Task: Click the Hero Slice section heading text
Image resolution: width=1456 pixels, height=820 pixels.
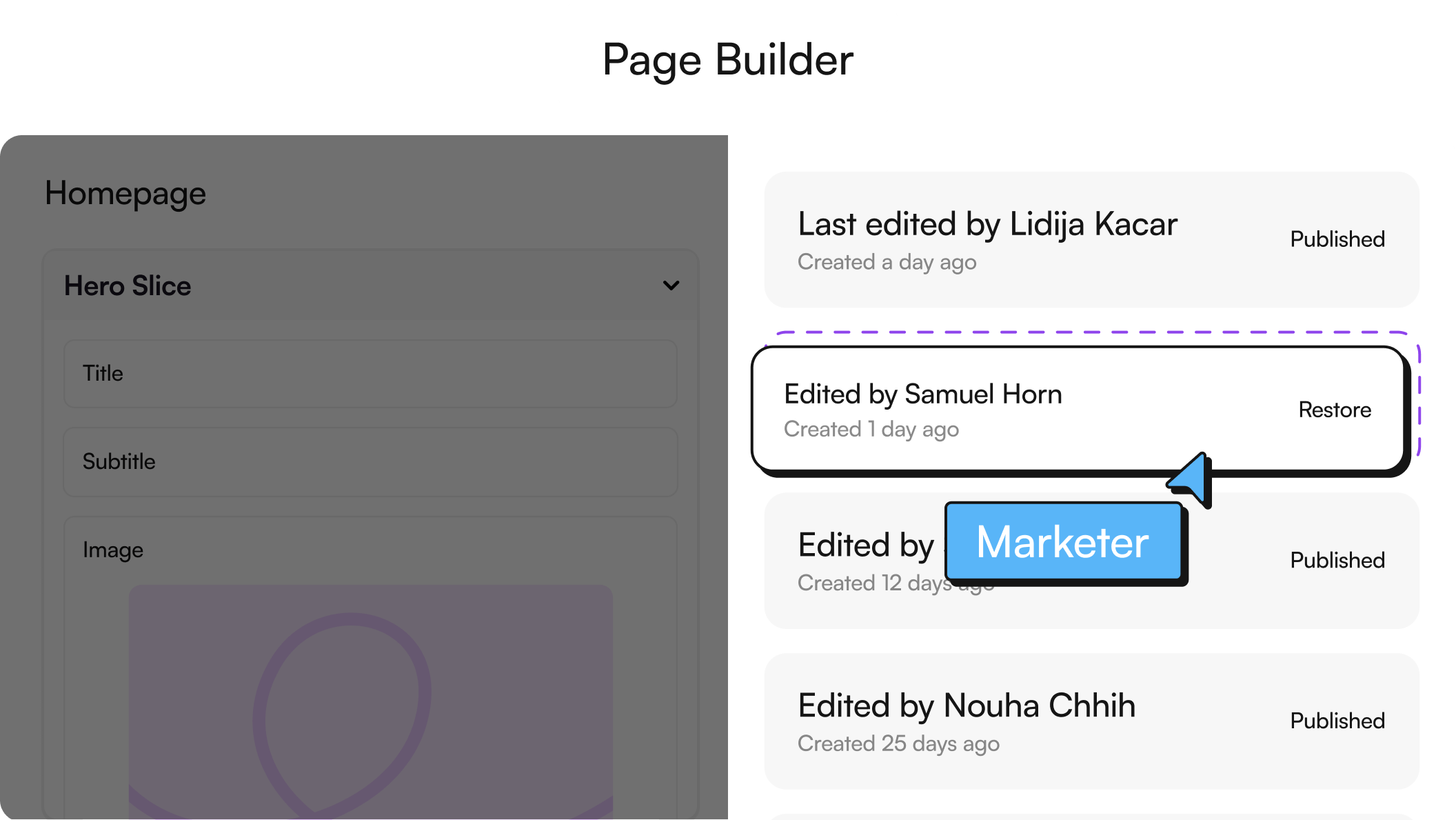Action: [128, 286]
